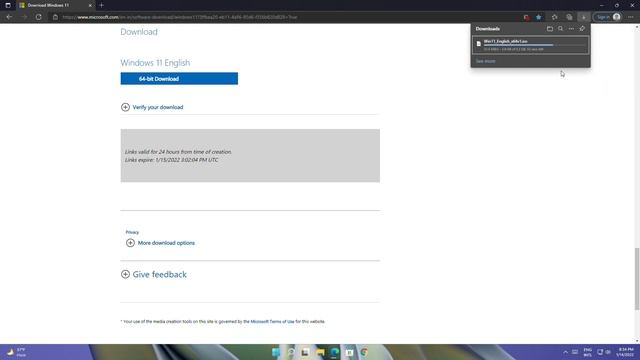Screen dimensions: 640x360
Task: Open downloads folder from Downloads panel
Action: [x=550, y=29]
